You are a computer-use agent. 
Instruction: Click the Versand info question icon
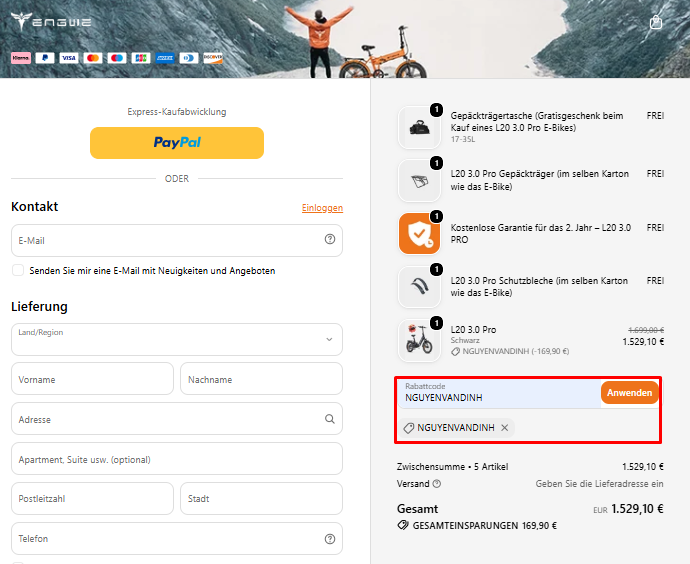437,483
